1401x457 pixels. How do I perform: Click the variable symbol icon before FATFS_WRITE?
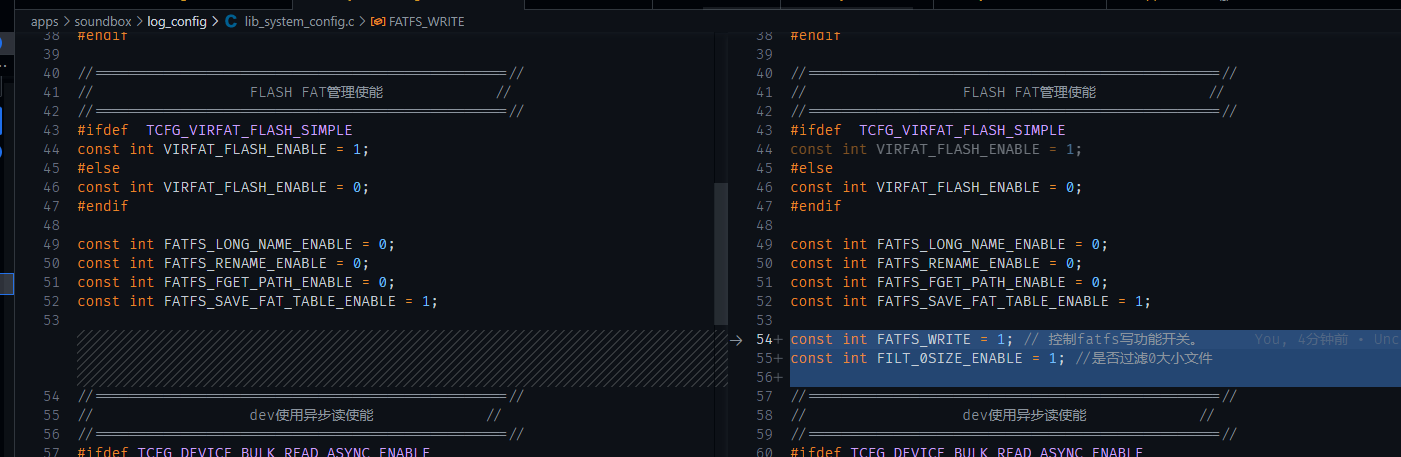[x=378, y=21]
